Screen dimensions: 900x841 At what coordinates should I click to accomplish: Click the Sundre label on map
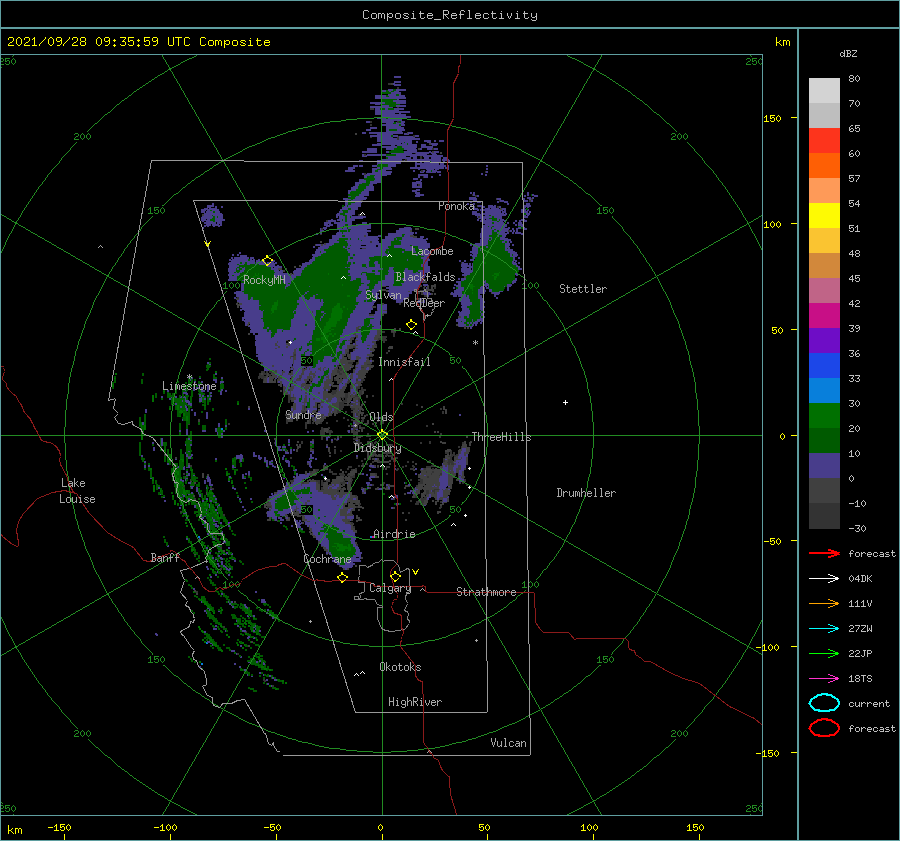pos(303,414)
